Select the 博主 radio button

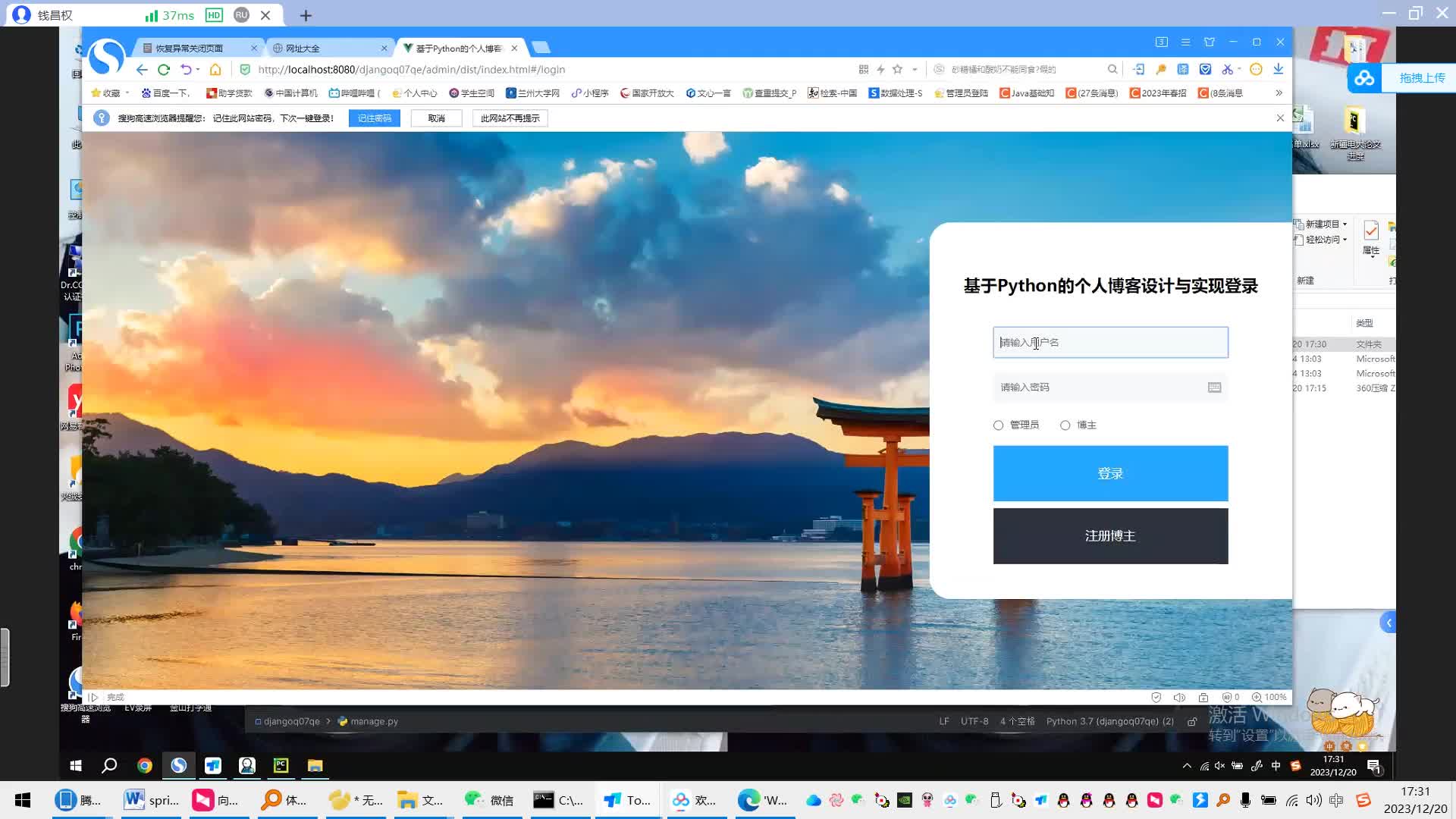coord(1065,425)
